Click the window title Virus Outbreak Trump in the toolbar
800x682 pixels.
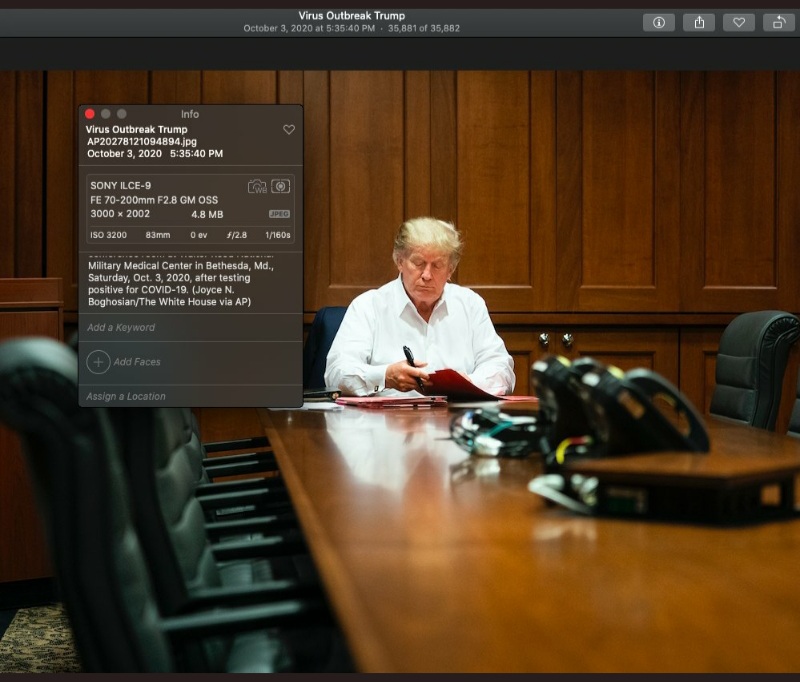(x=352, y=16)
